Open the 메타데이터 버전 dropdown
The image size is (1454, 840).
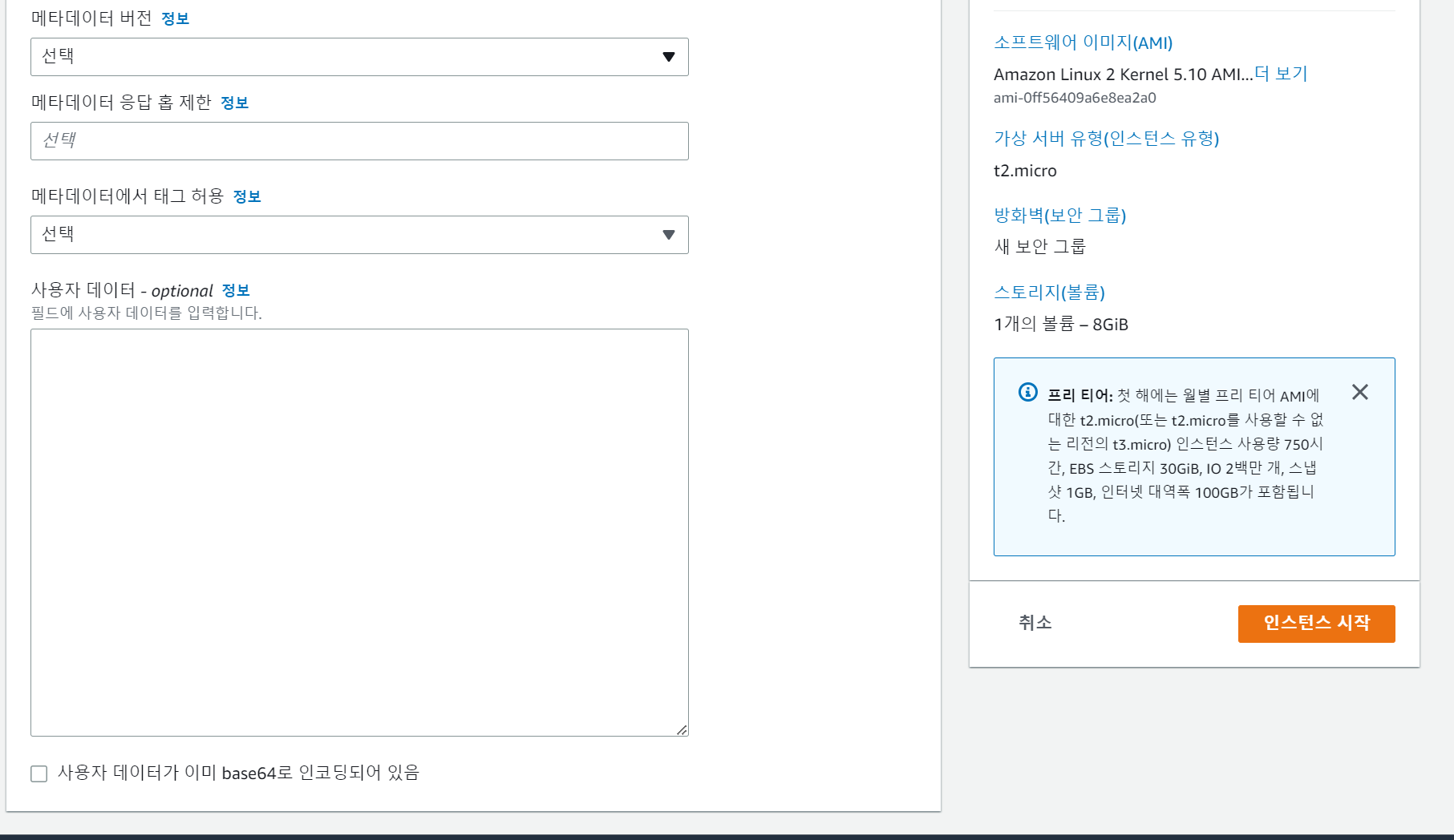(x=359, y=57)
